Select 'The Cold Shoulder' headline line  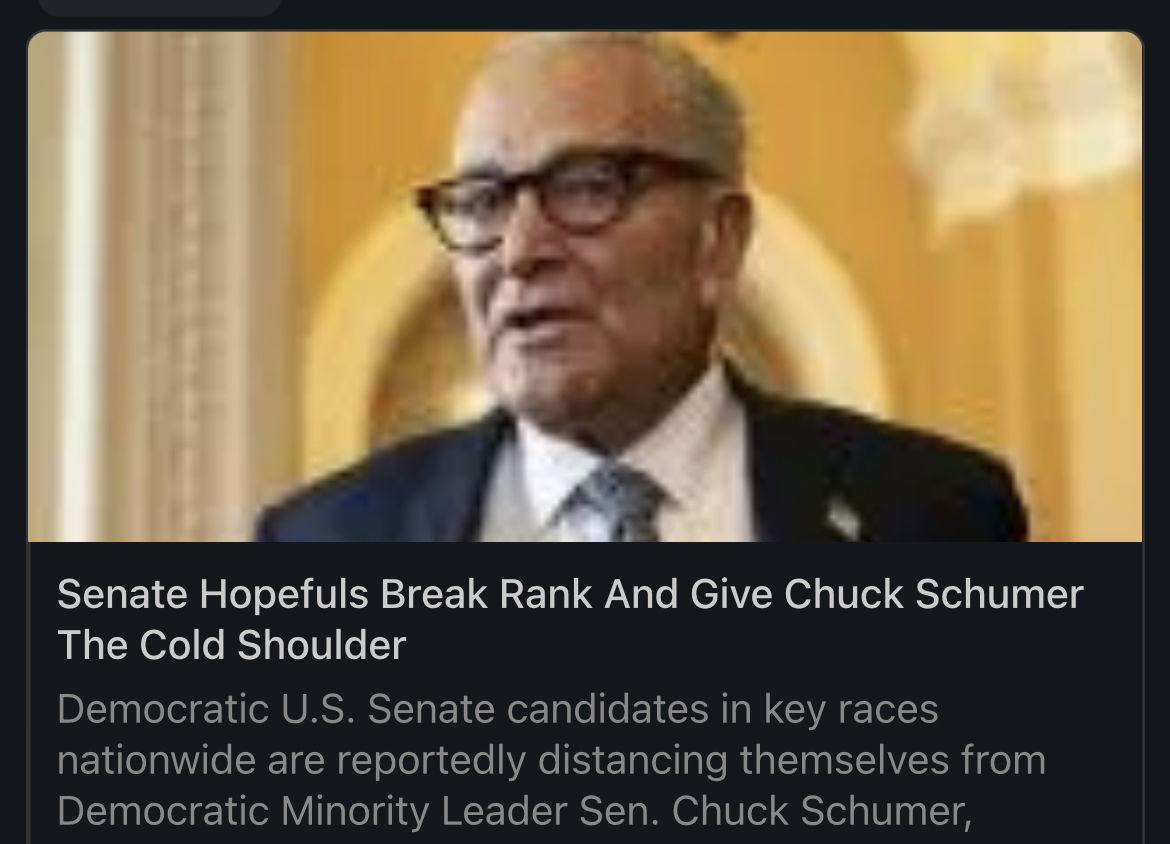click(231, 645)
